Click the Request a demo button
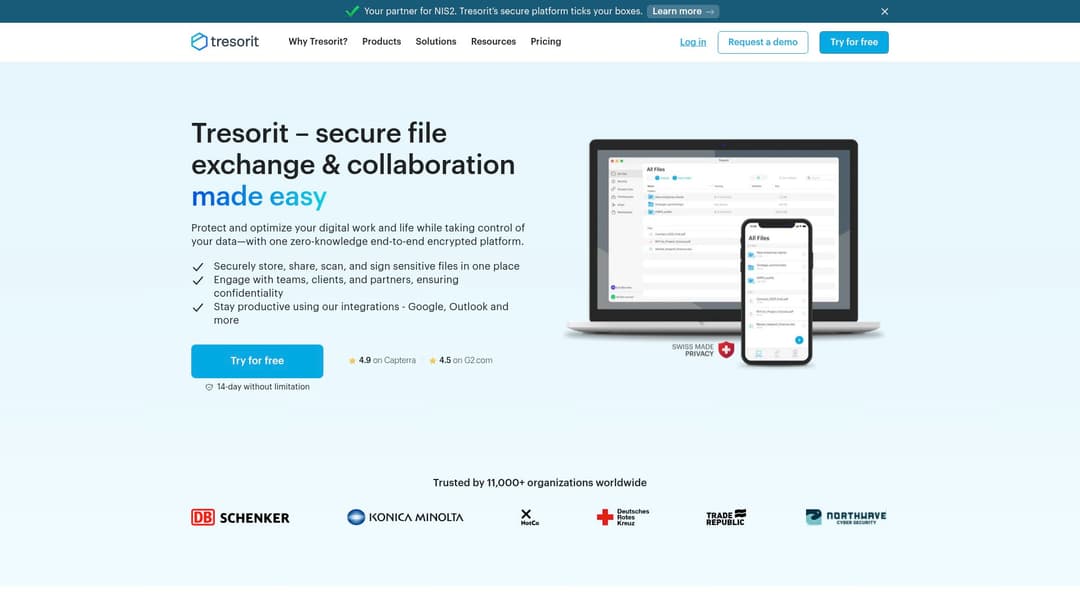Image resolution: width=1080 pixels, height=608 pixels. tap(762, 42)
